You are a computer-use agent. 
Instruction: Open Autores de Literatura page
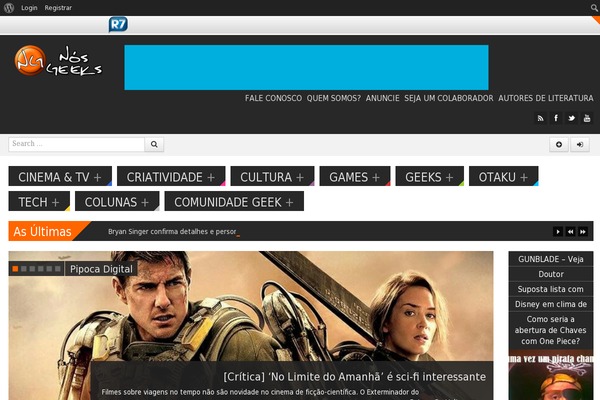point(546,98)
